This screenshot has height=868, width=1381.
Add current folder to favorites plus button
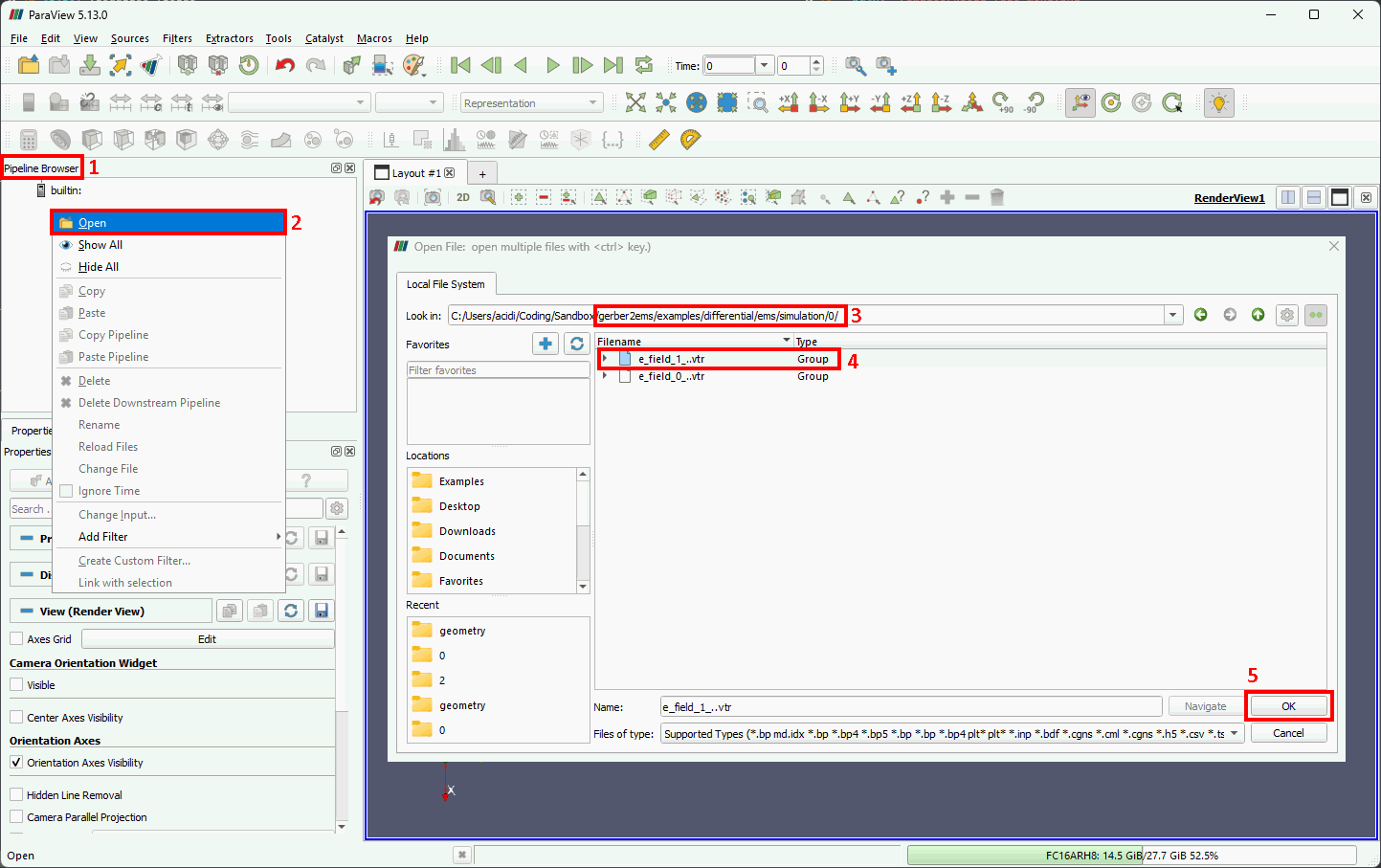point(546,344)
